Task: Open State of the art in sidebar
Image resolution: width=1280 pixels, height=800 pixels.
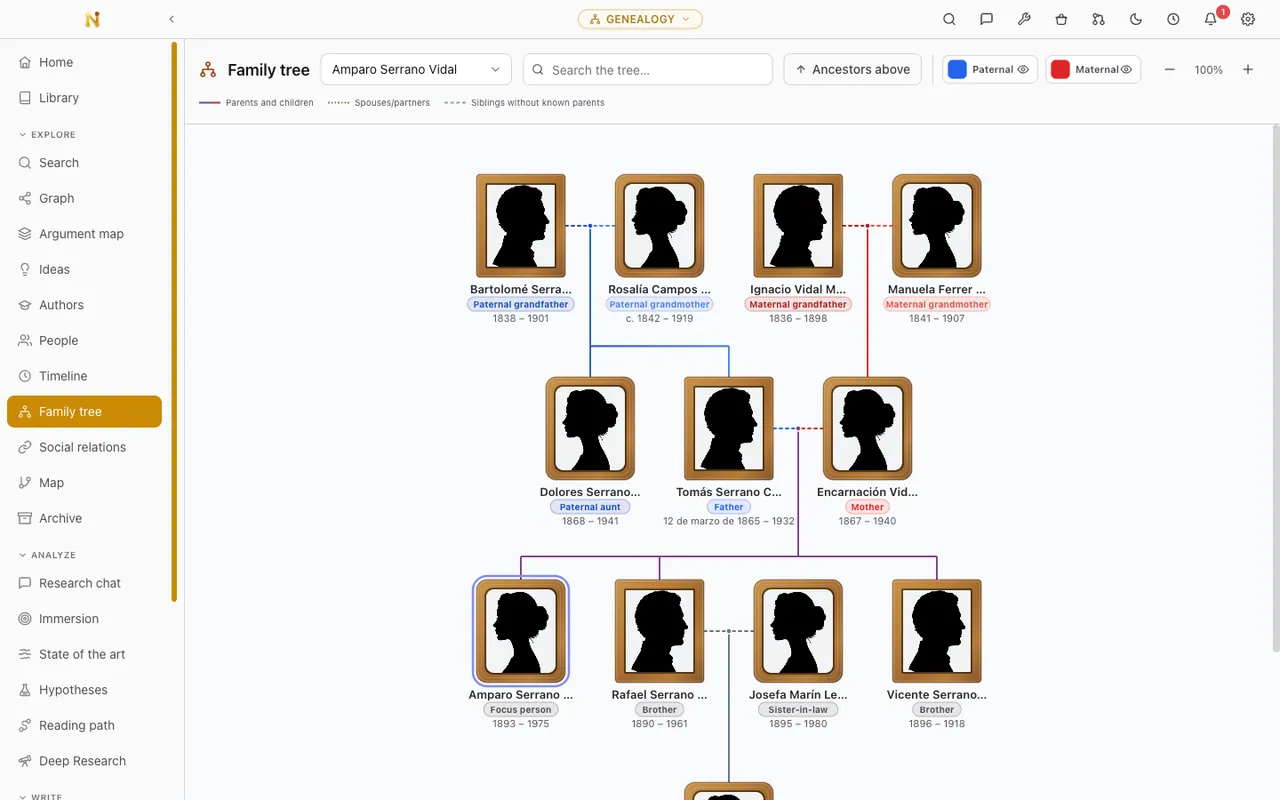Action: point(84,654)
